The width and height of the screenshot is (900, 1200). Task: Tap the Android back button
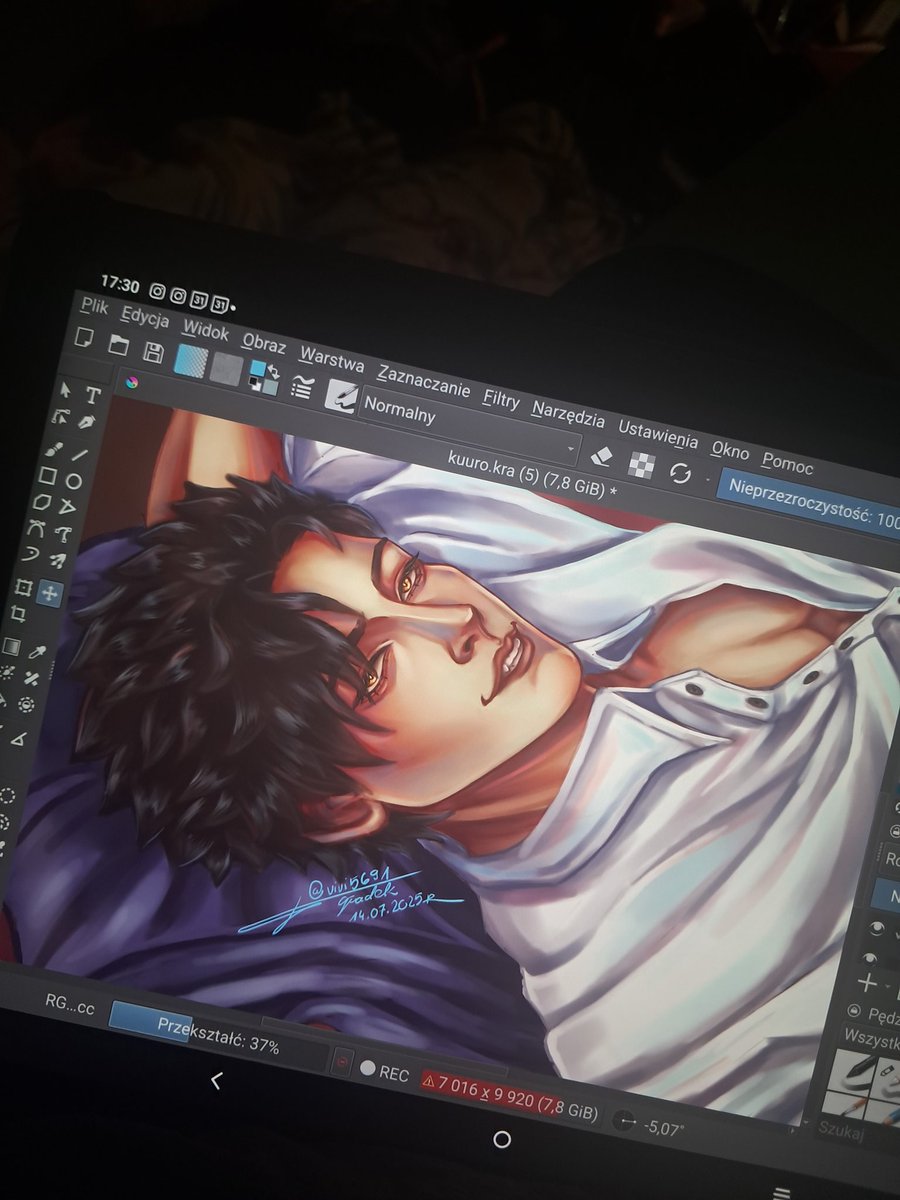[x=216, y=1080]
